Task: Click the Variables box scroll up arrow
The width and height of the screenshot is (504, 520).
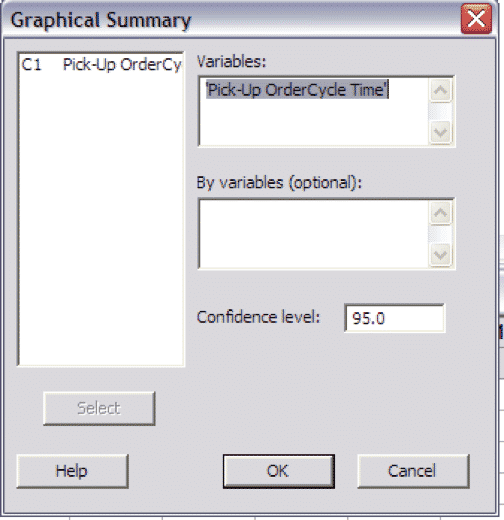Action: [x=441, y=90]
